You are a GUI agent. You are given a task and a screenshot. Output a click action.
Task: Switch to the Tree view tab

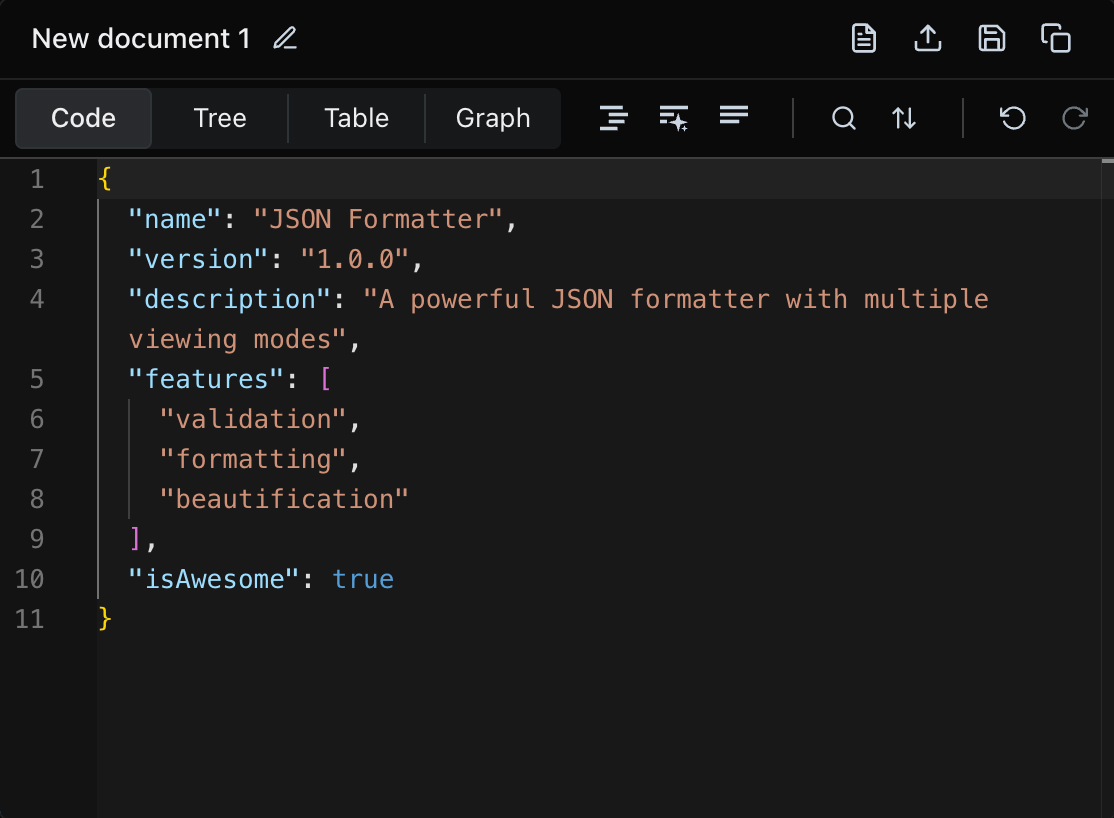[x=219, y=118]
